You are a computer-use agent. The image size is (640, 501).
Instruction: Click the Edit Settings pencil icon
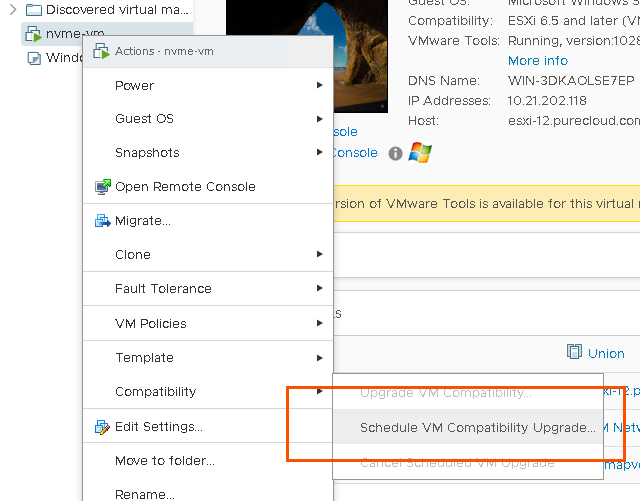102,427
